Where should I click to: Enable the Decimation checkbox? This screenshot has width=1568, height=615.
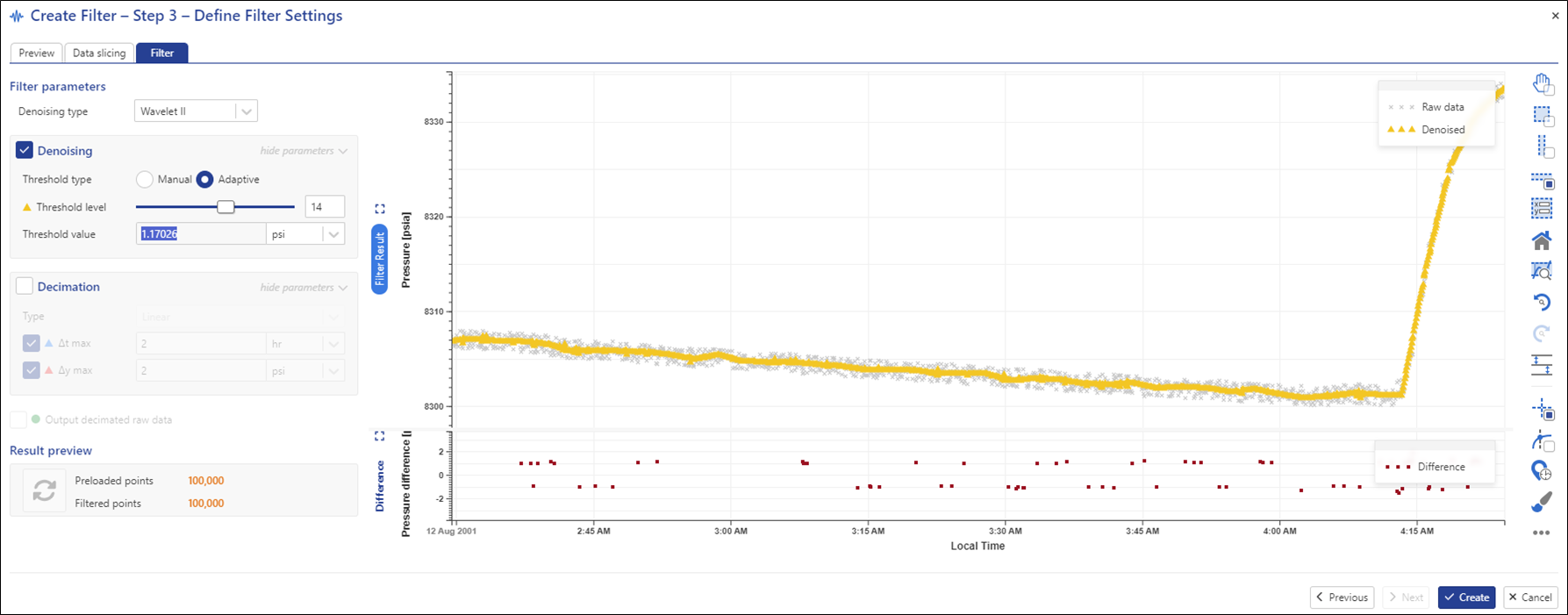25,286
